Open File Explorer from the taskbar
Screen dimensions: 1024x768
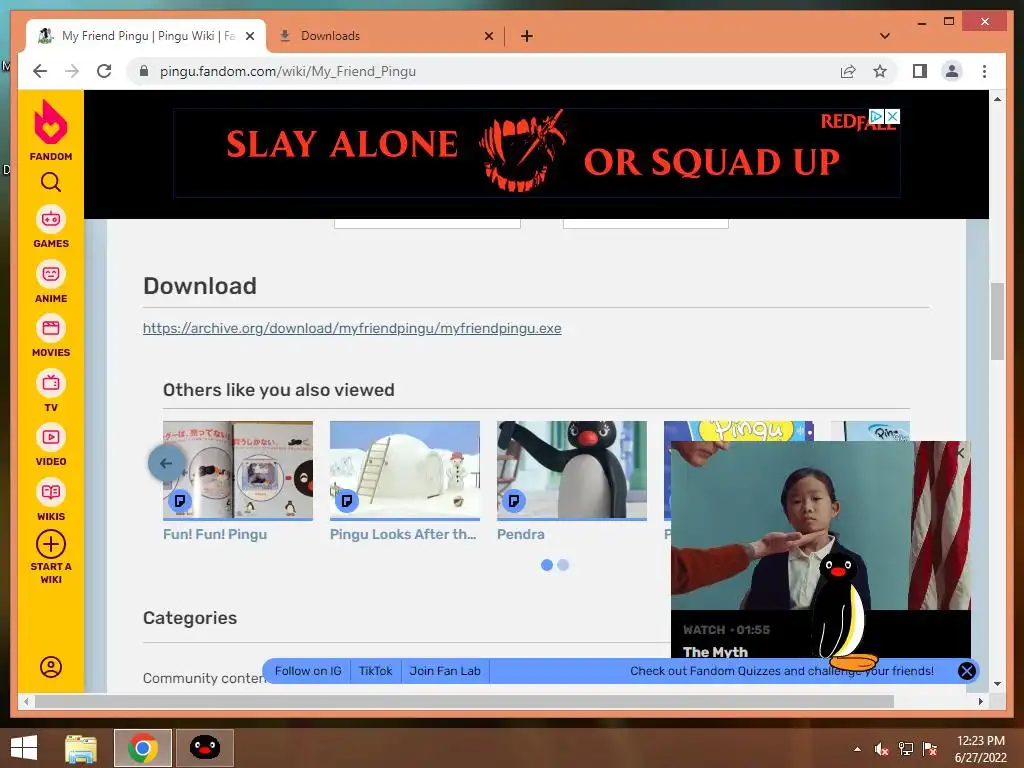[81, 748]
